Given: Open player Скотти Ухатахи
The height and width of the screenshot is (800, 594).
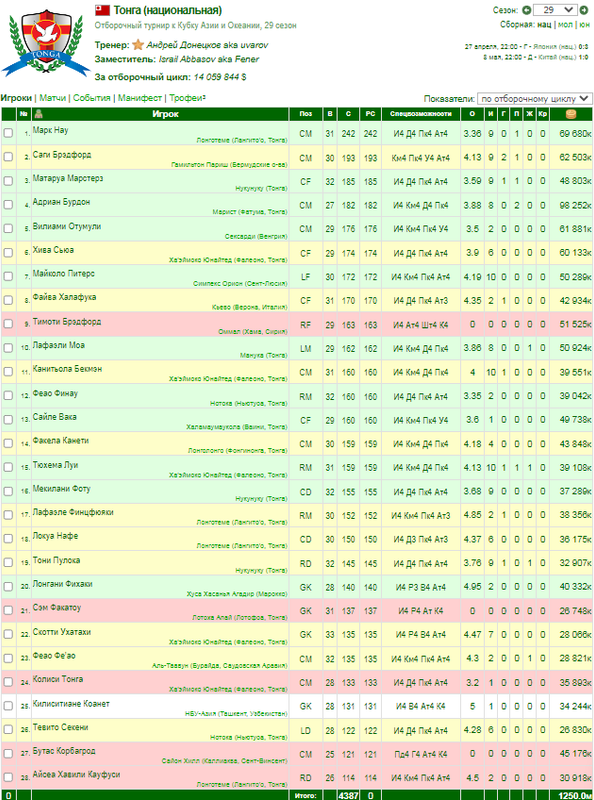Looking at the screenshot, I should [x=62, y=632].
